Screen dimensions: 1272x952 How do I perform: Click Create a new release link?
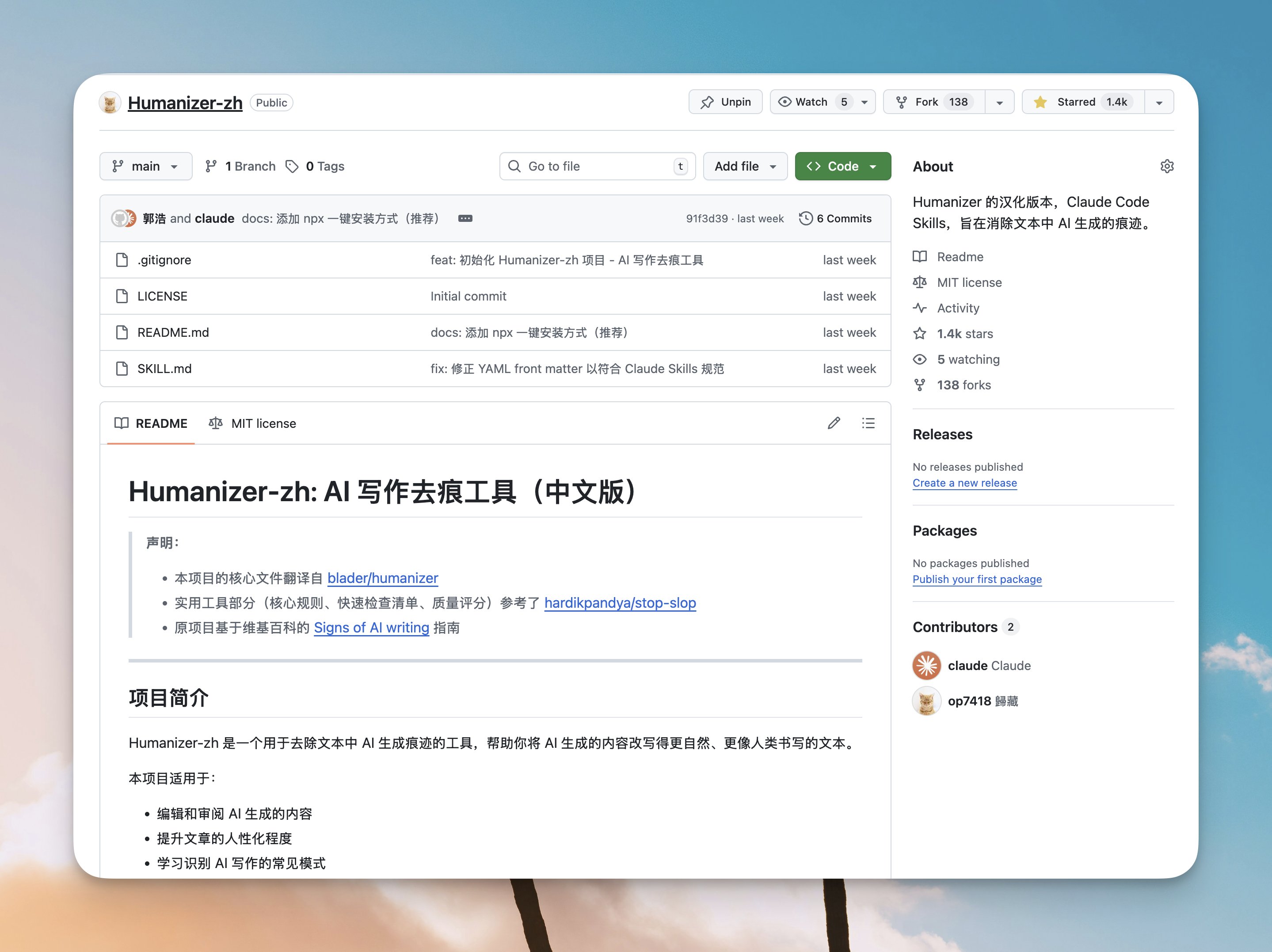click(x=964, y=483)
